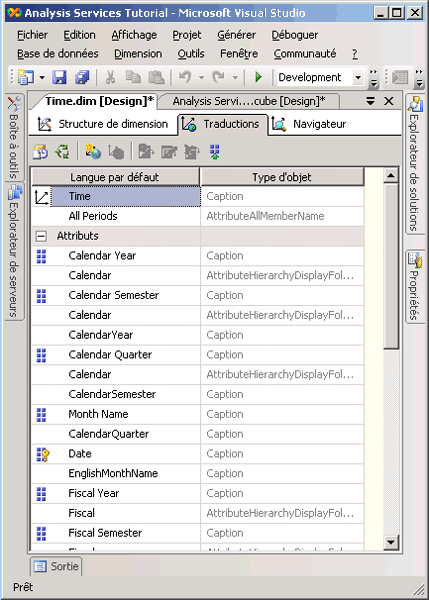Save the current file with the floppy icon
Viewport: 429px width, 600px height.
tap(59, 77)
